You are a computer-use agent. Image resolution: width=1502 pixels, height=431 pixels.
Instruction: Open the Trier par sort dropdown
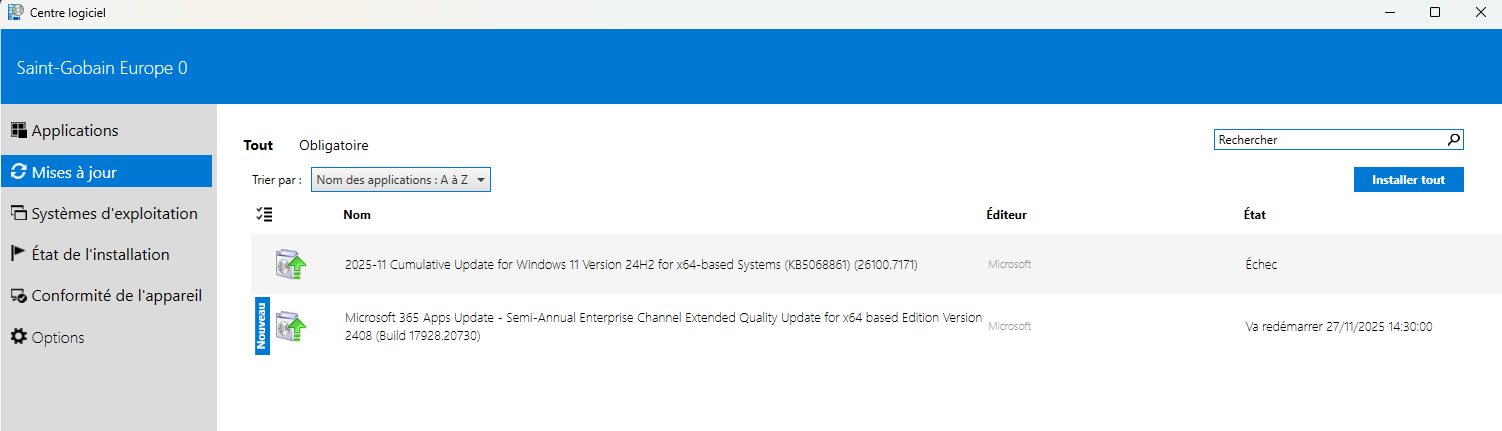point(400,180)
